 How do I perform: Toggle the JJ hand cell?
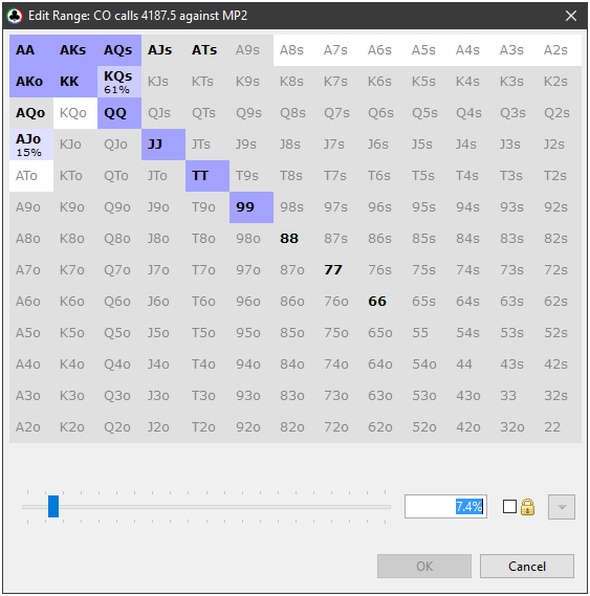(163, 144)
